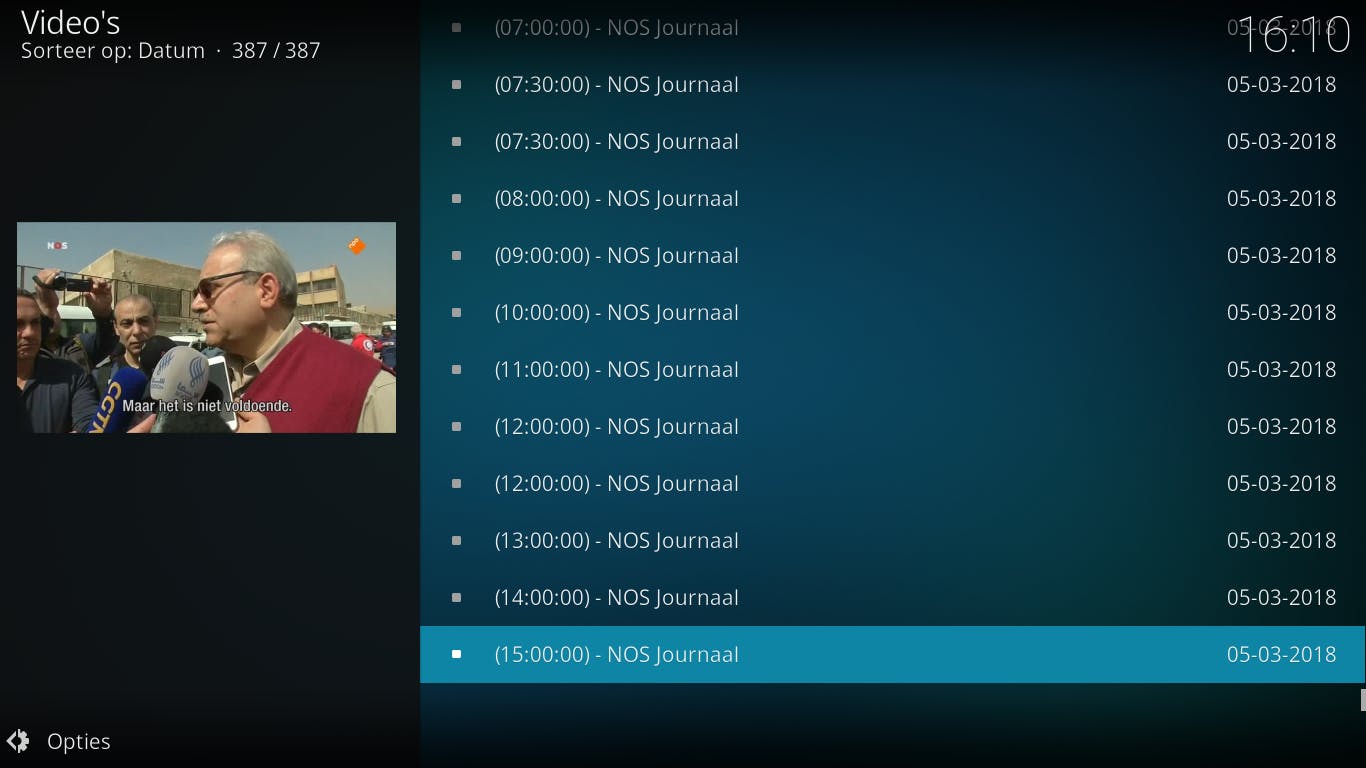Select the bullet marker of the (10:00:00) row

click(x=457, y=312)
